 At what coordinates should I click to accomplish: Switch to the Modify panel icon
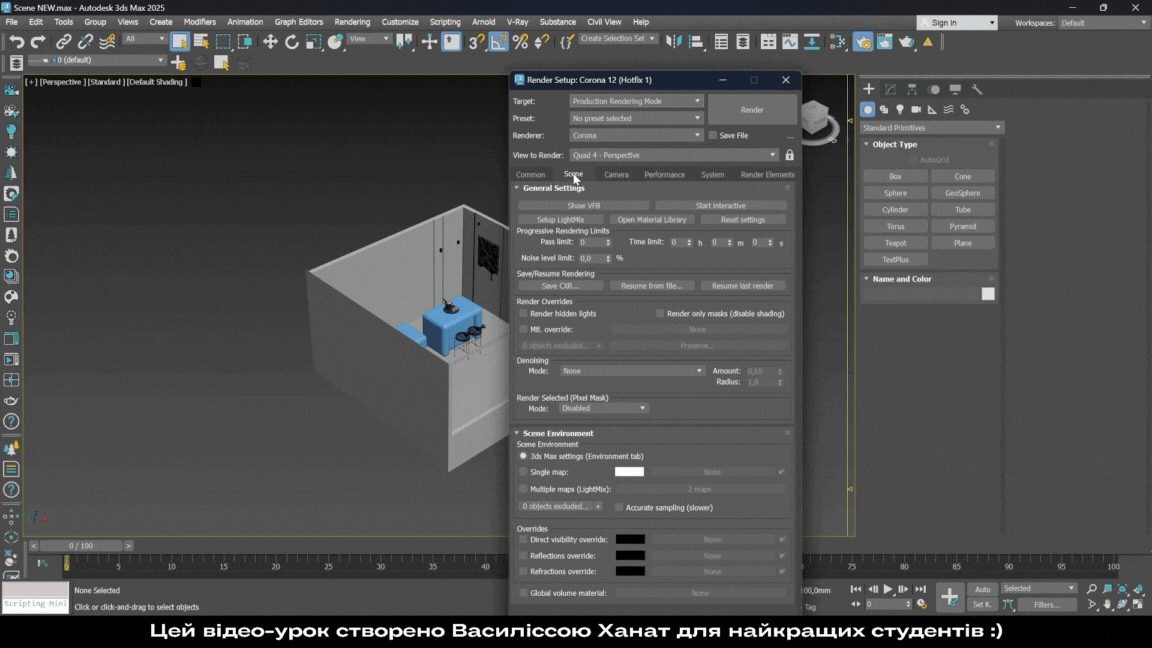pos(890,89)
